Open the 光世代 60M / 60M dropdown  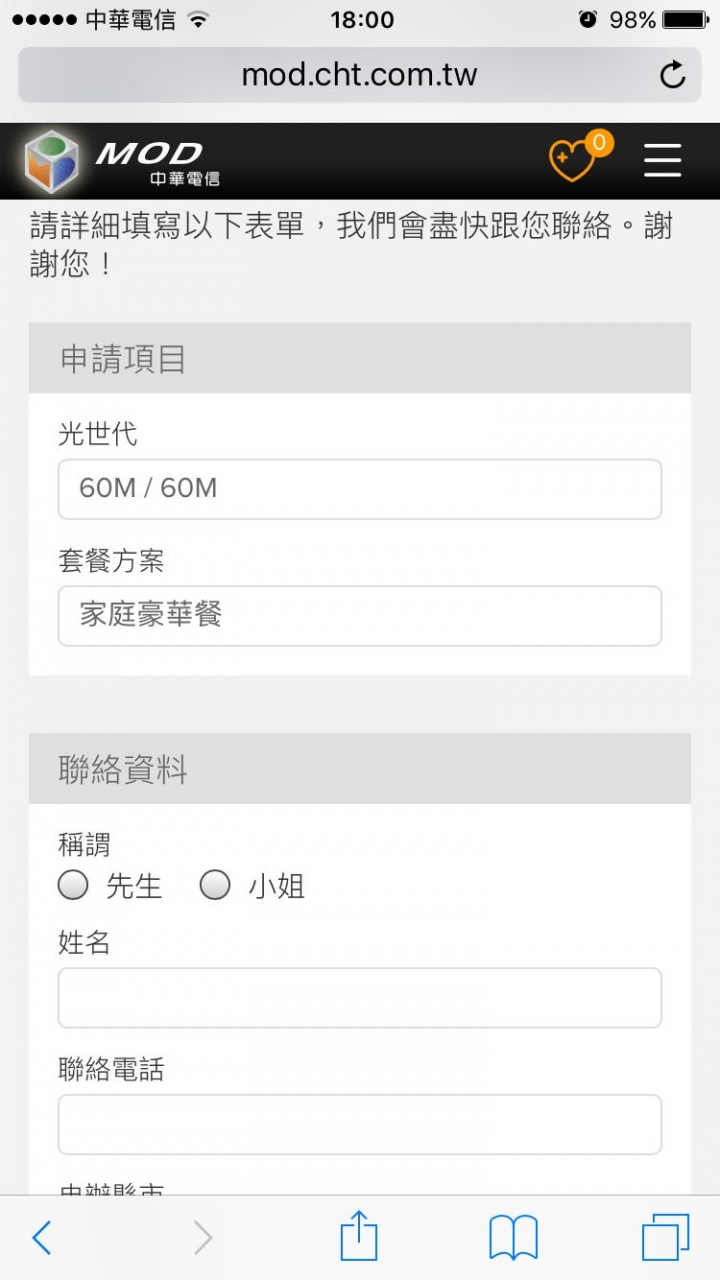coord(360,489)
